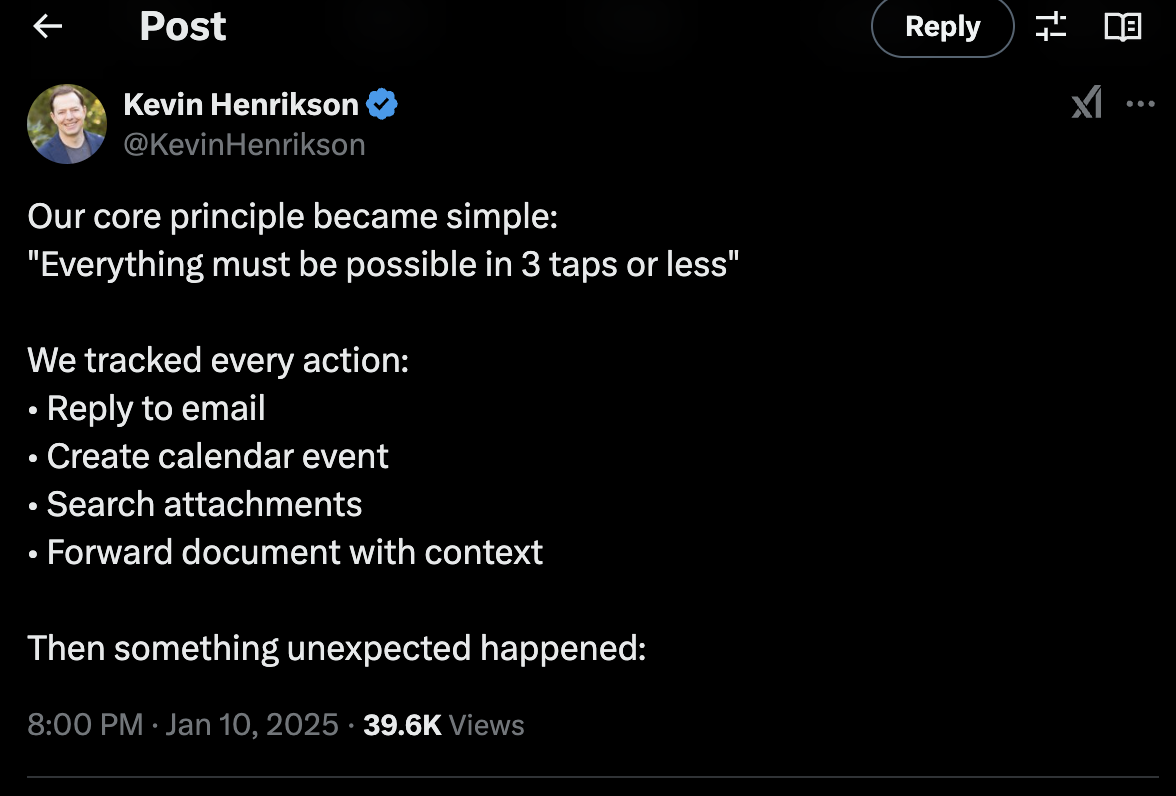Click the Grok explain icon
This screenshot has height=796, width=1176.
point(1087,103)
